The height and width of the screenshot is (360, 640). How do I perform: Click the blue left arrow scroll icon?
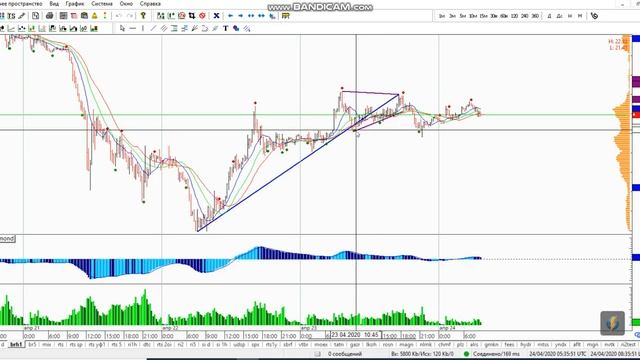click(231, 16)
